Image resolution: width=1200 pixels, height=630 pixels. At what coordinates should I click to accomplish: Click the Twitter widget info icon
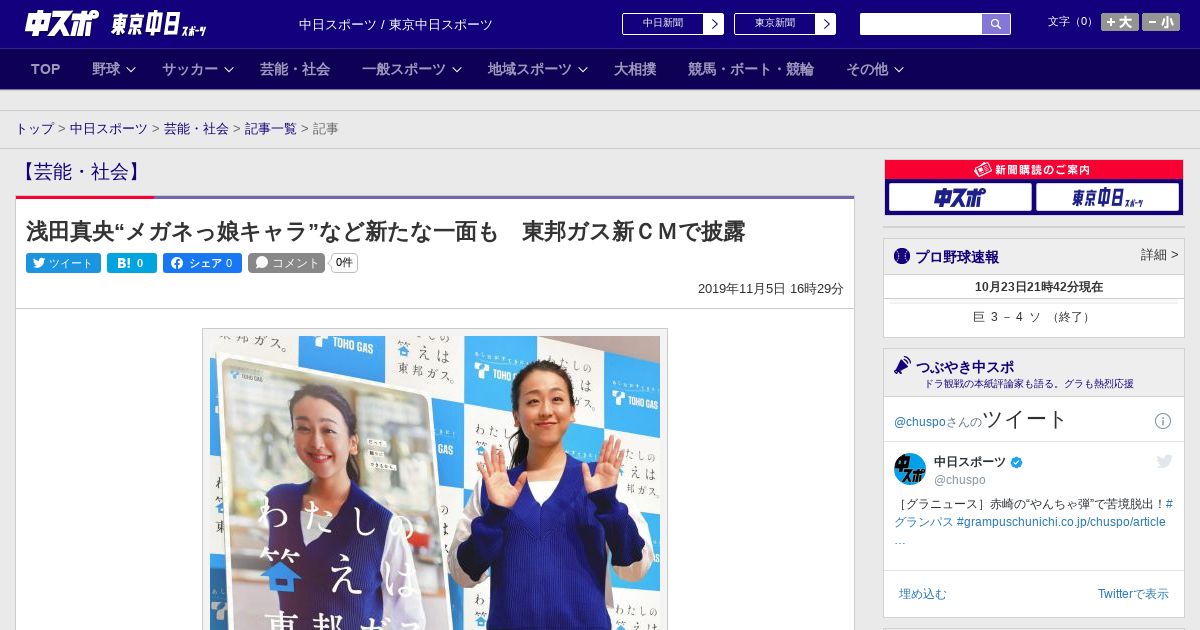(1163, 421)
